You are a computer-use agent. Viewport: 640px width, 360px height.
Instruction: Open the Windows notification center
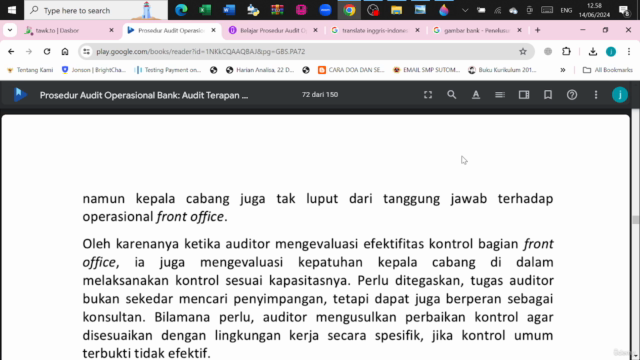click(x=624, y=10)
